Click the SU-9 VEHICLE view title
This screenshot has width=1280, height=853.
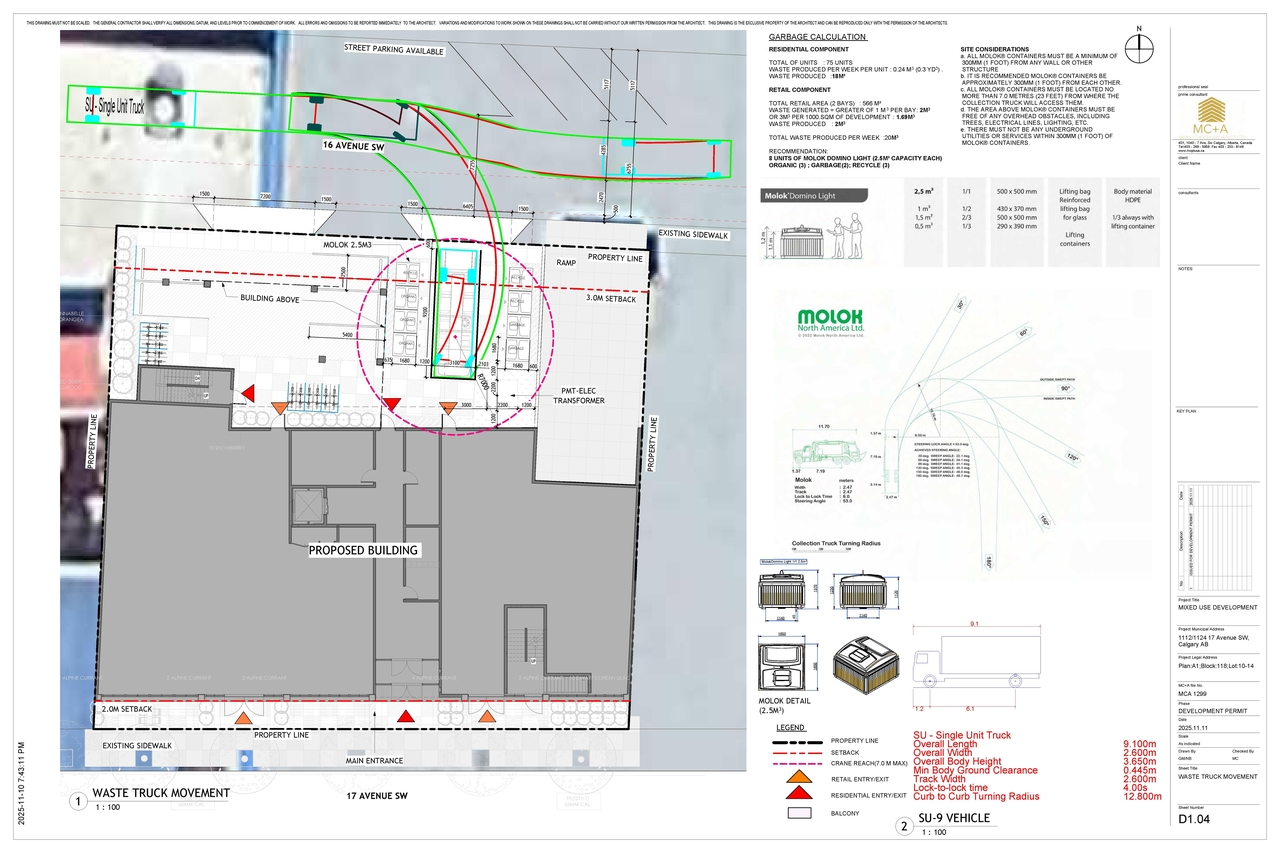coord(954,818)
